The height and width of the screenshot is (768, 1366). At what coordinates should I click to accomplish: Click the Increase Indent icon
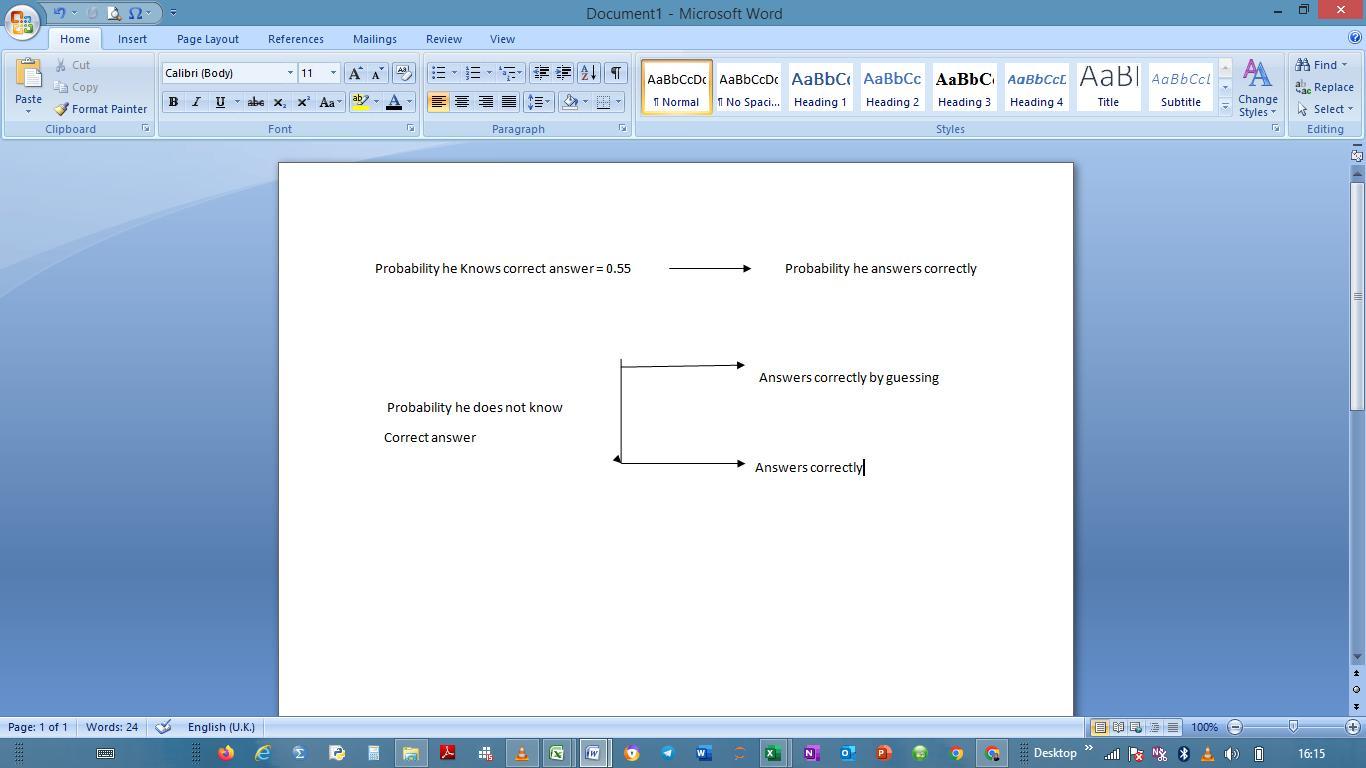pos(564,73)
